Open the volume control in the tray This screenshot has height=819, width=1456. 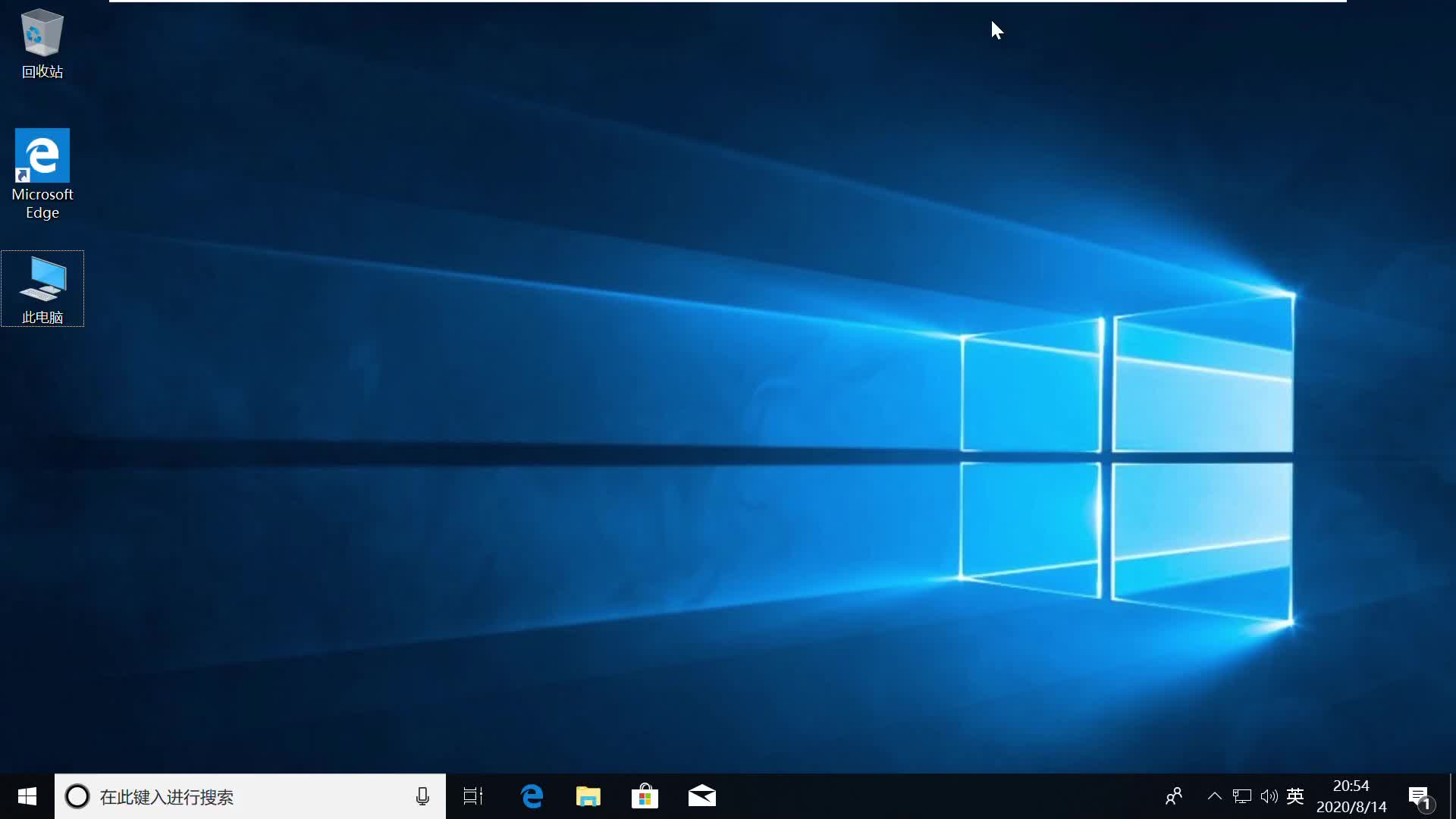coord(1269,796)
